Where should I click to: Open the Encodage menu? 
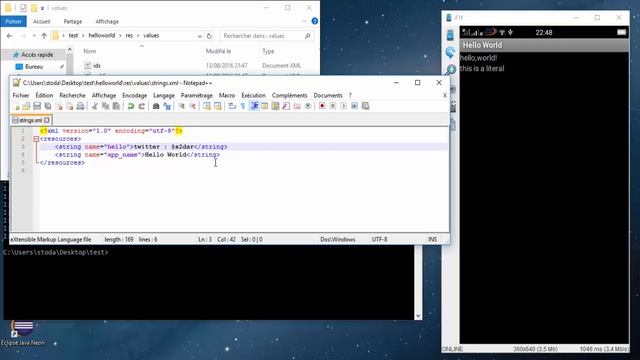[134, 95]
